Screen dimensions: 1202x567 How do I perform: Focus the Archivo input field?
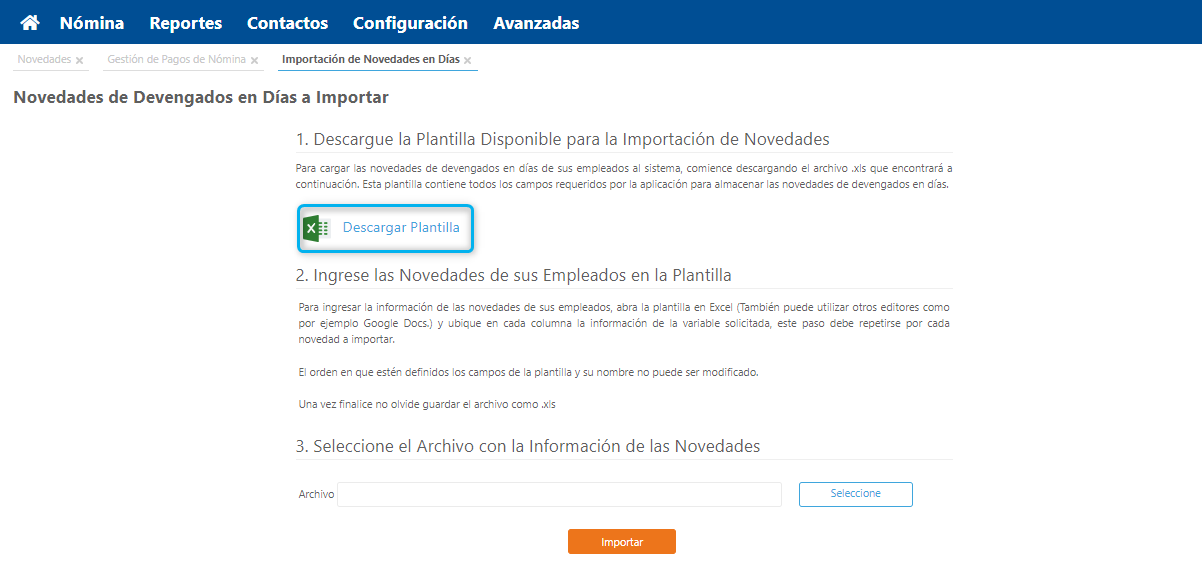click(x=559, y=494)
